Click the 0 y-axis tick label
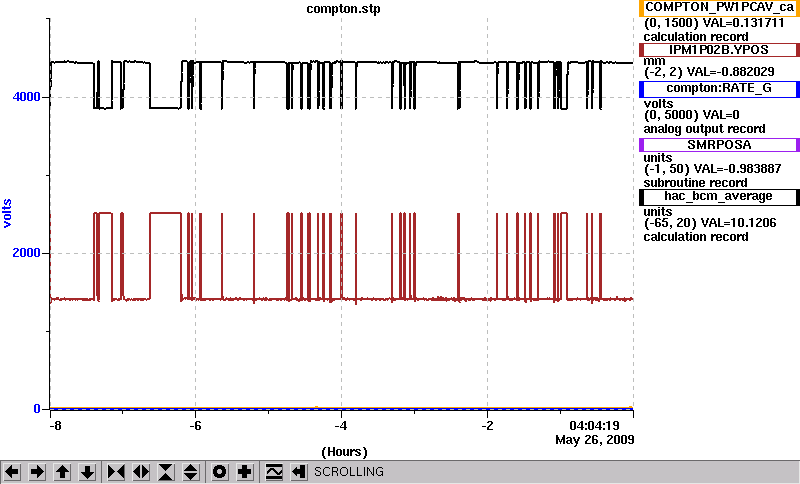The height and width of the screenshot is (484, 800). (37, 409)
